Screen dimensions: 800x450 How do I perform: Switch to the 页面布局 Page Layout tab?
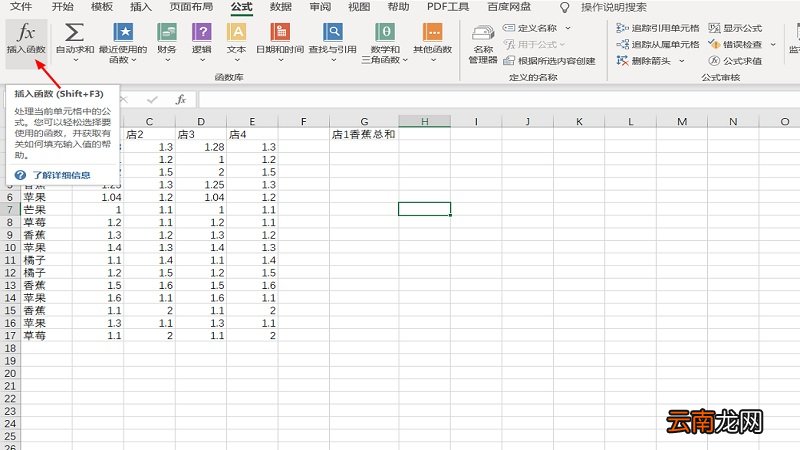pos(191,7)
